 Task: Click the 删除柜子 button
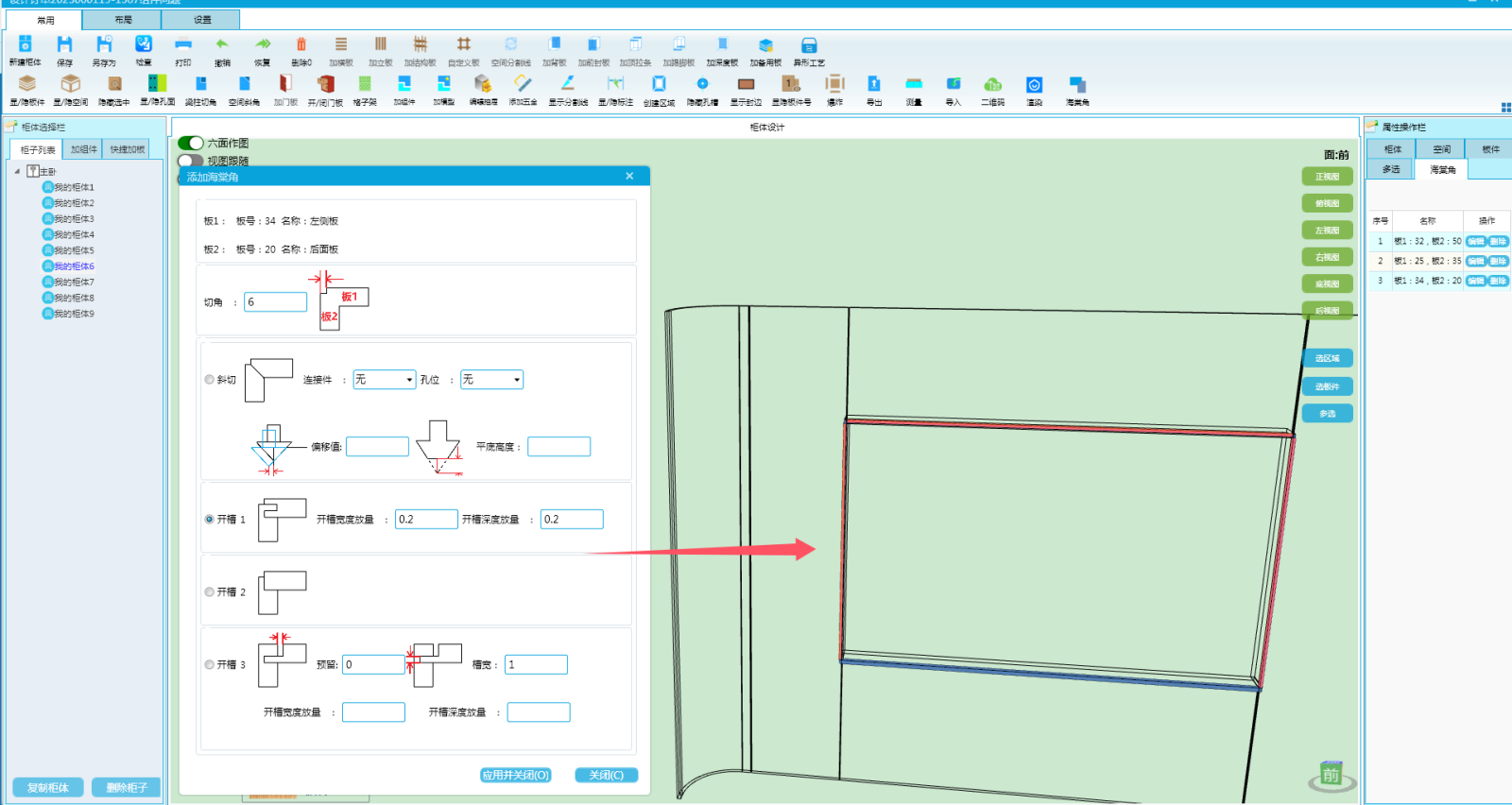click(x=127, y=787)
